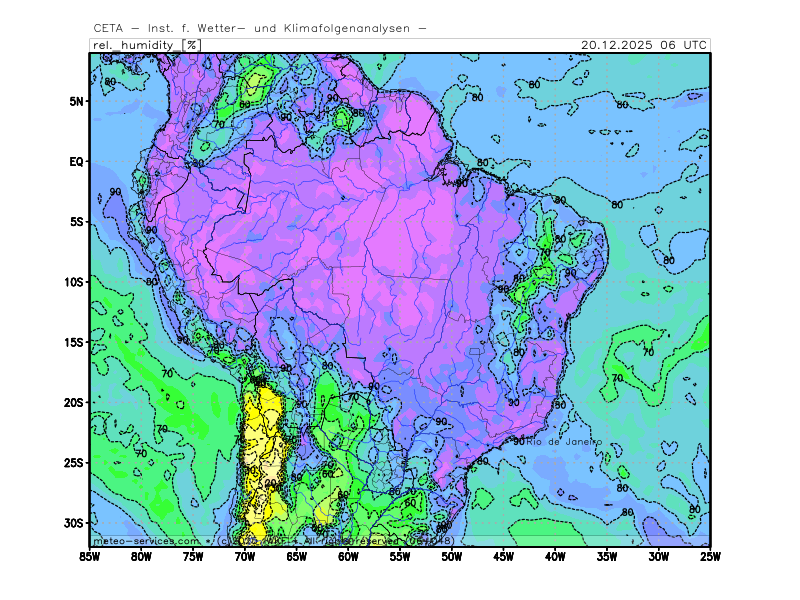
Task: Click the 10S latitude label
Action: (x=73, y=282)
